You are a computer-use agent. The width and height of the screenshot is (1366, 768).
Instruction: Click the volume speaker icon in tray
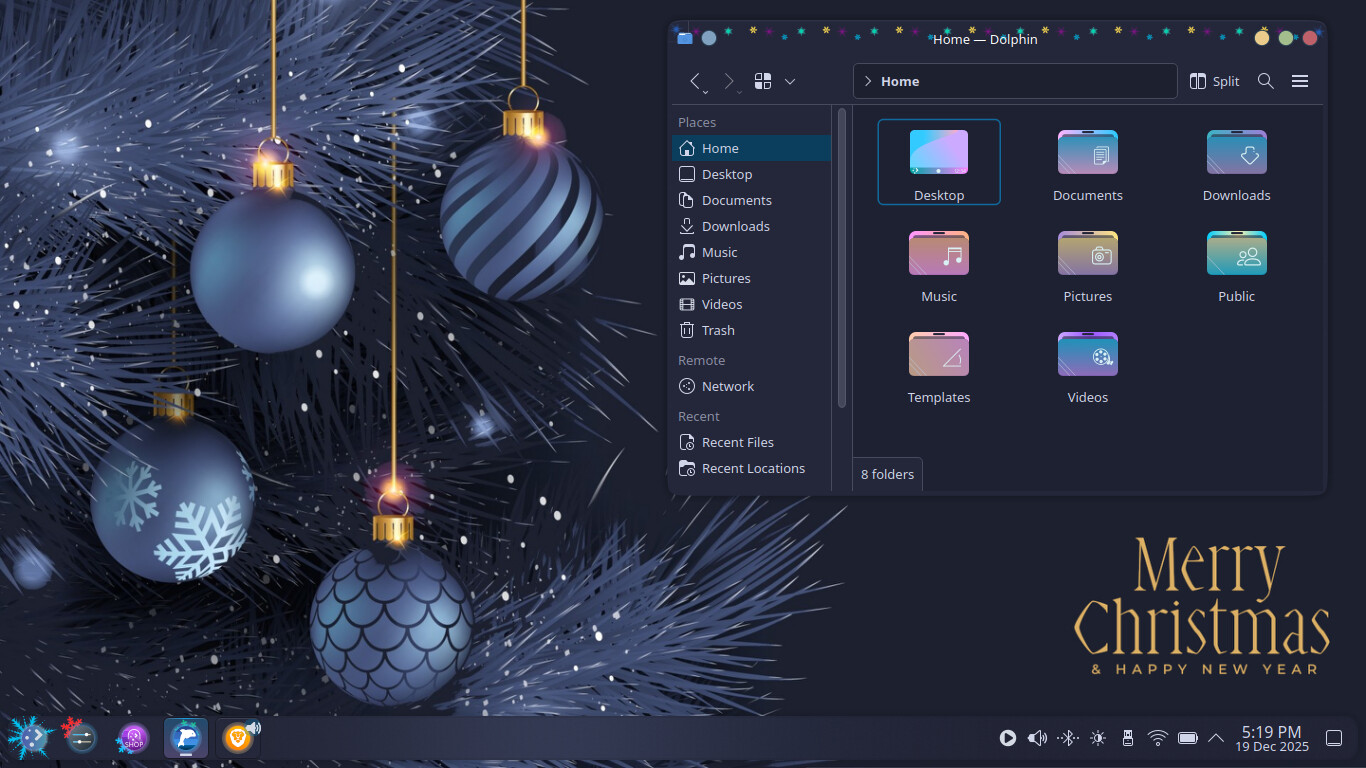[x=1037, y=738]
